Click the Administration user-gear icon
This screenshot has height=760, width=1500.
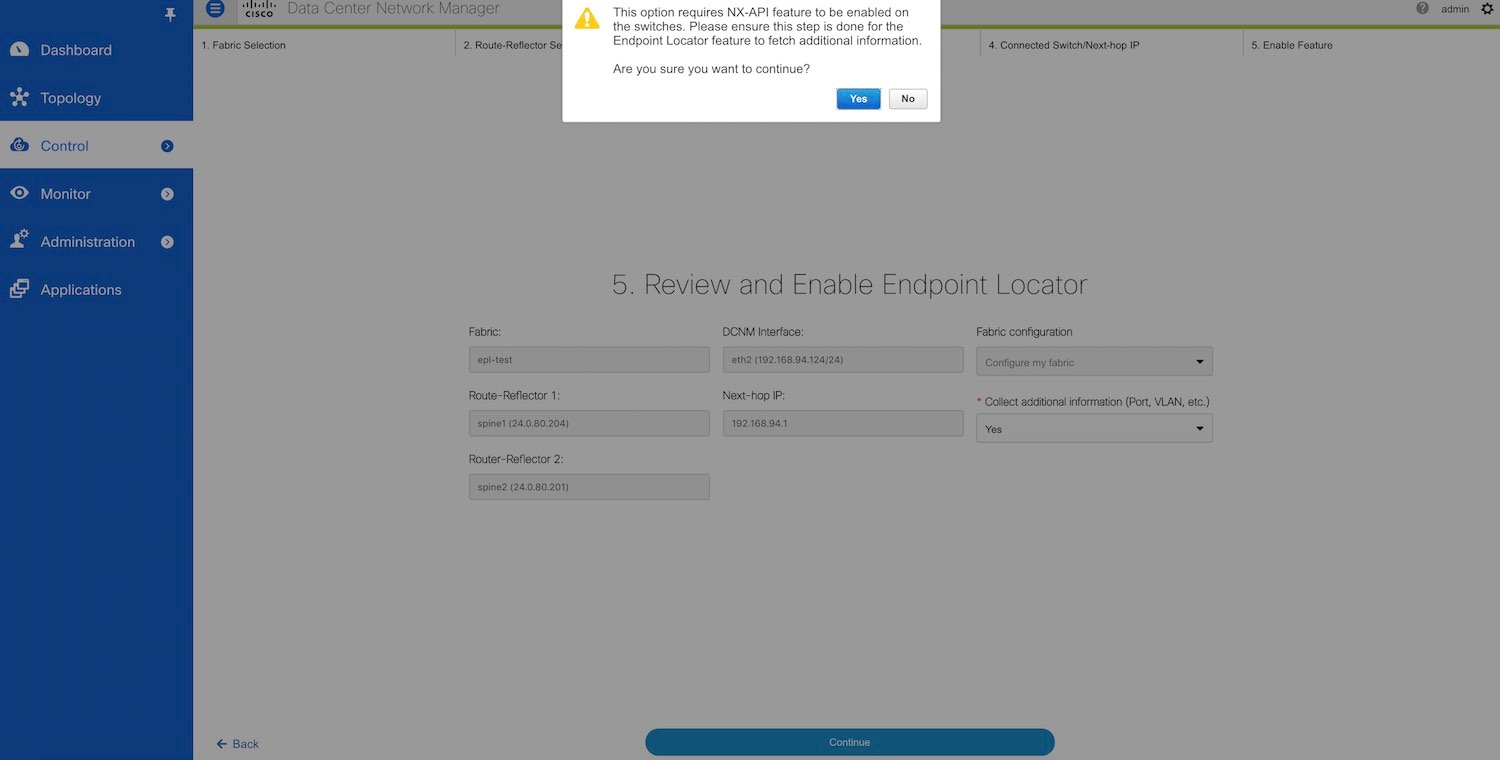coord(19,240)
